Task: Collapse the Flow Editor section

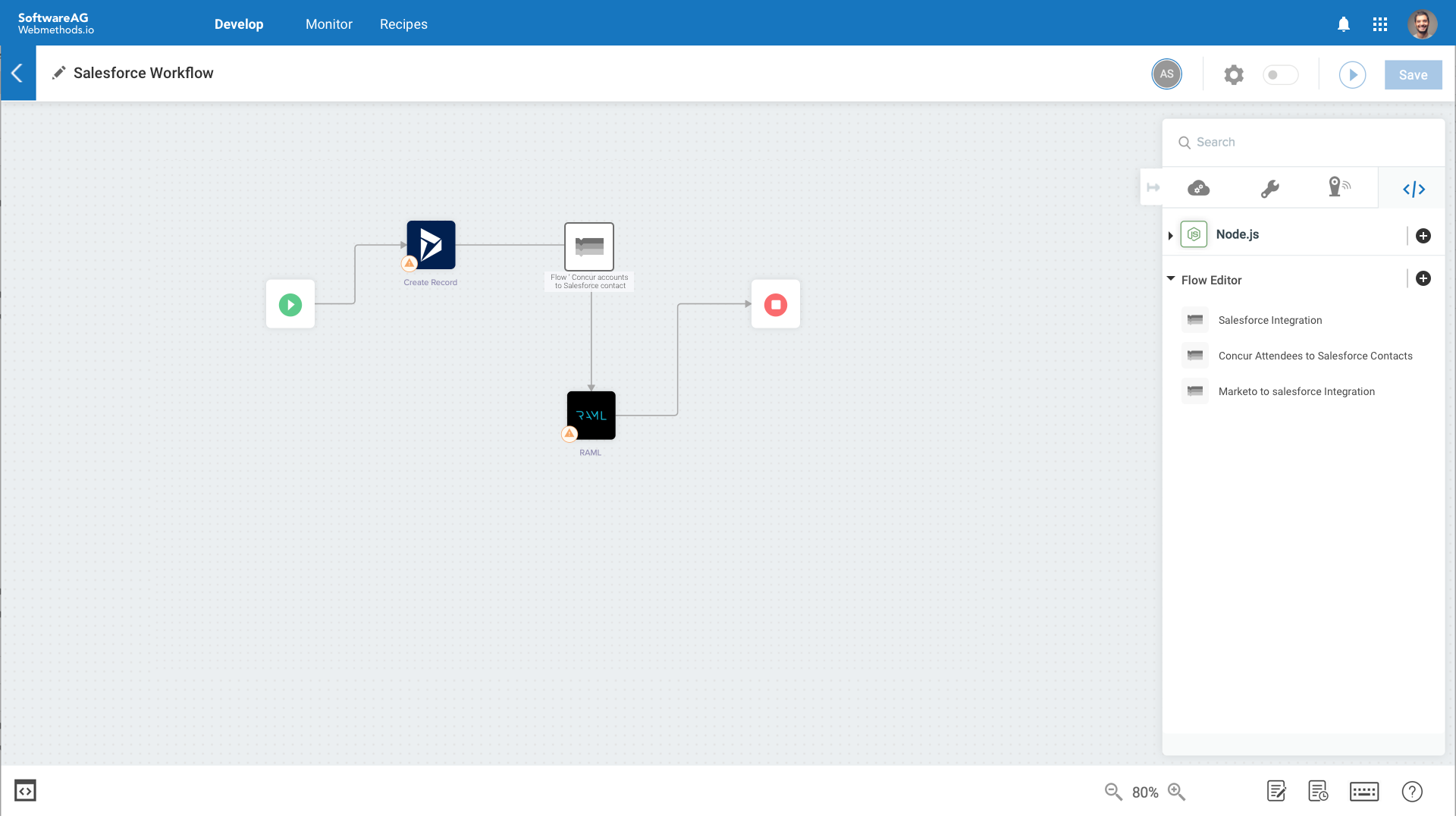Action: 1171,279
